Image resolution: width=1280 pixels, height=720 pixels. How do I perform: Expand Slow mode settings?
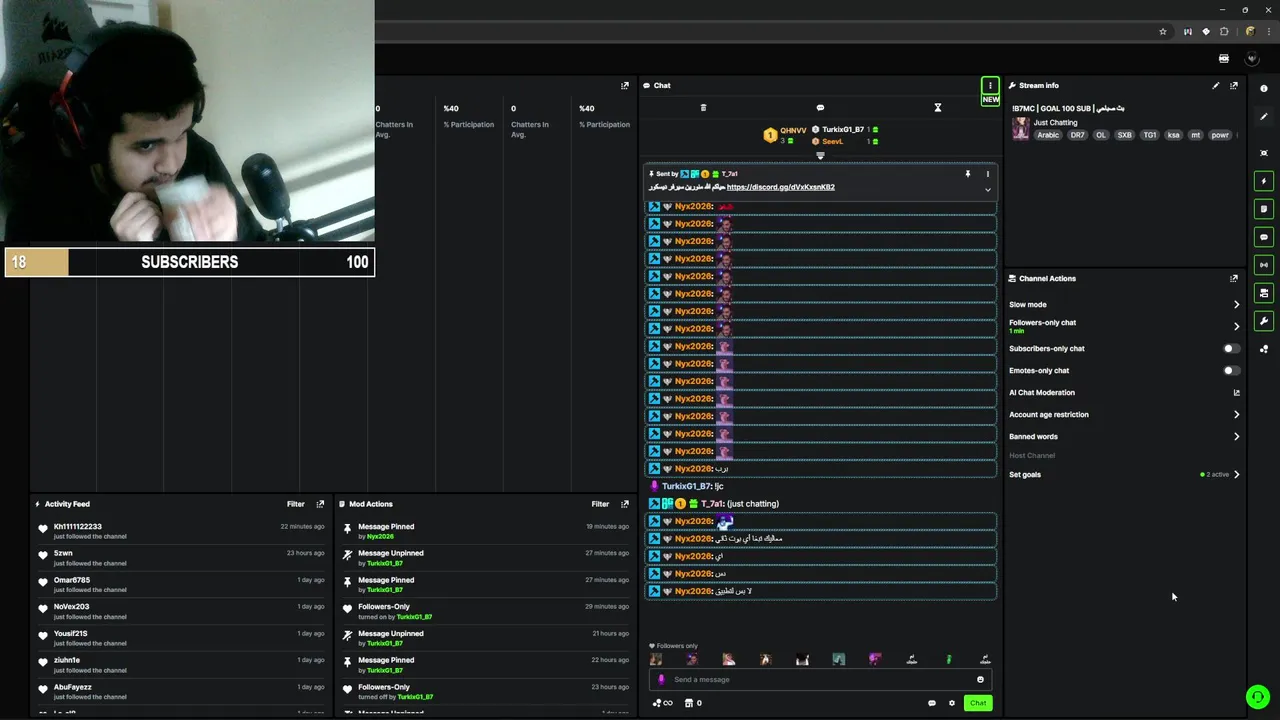[1236, 304]
